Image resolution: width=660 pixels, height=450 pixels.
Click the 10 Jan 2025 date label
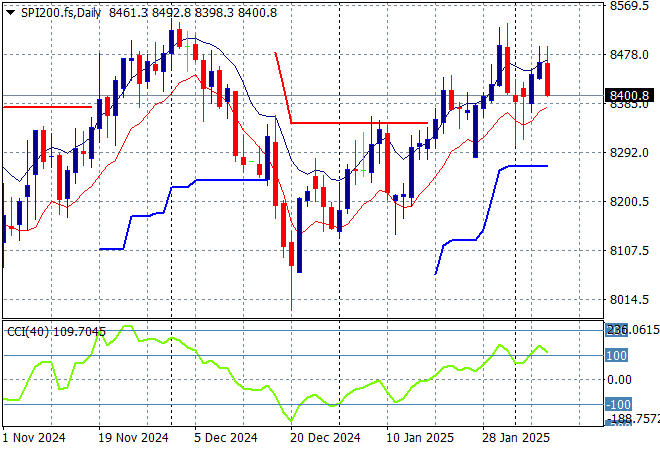[420, 438]
